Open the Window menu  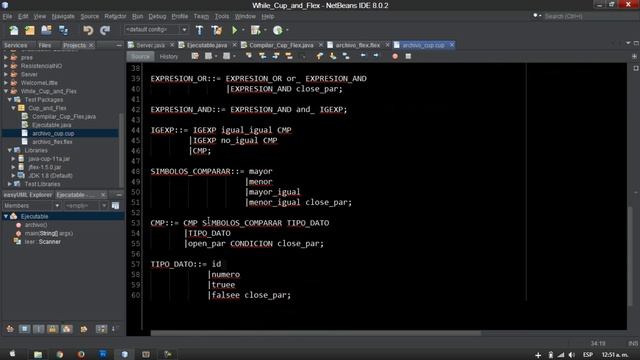pos(245,16)
